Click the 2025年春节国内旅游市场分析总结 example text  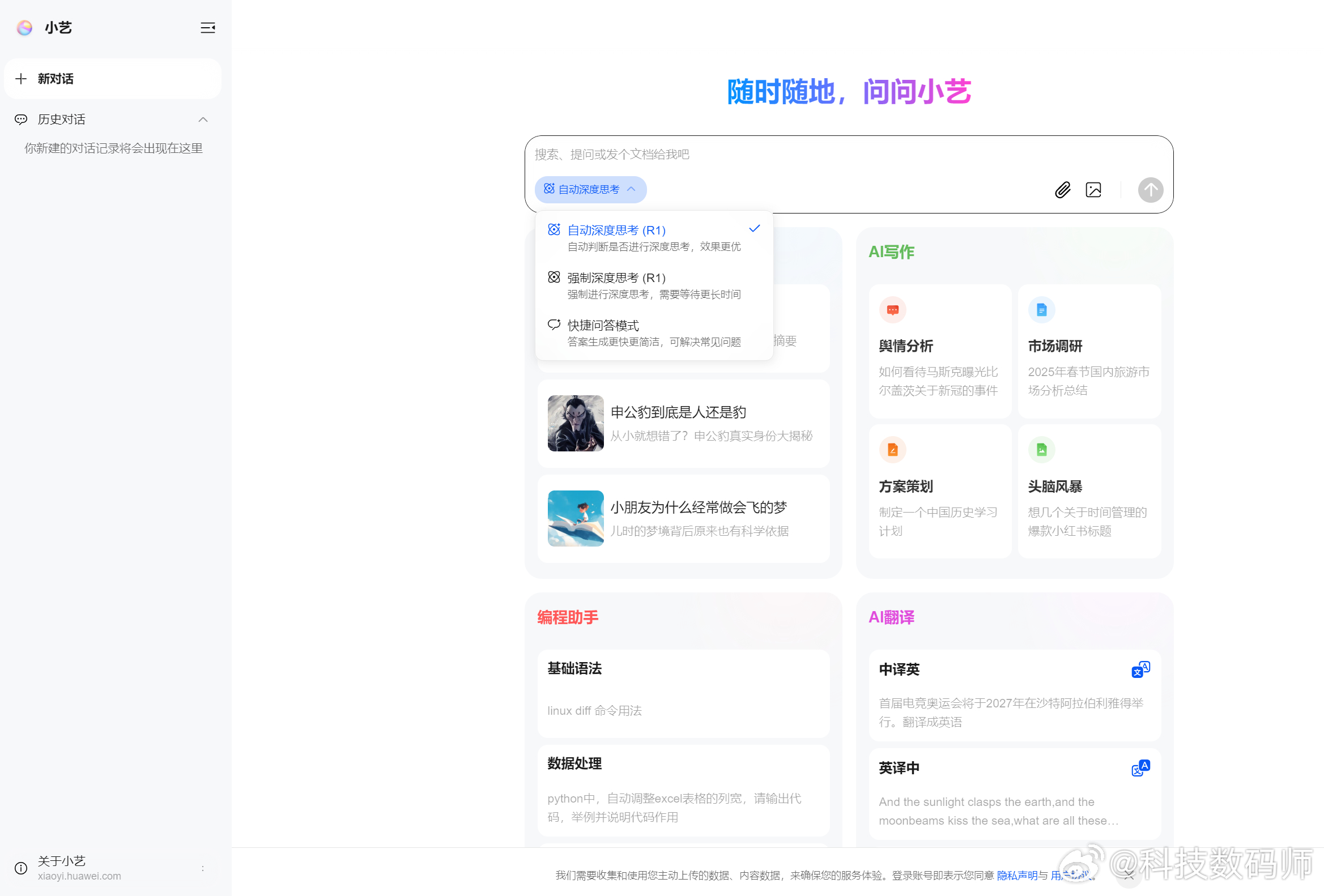[x=1088, y=381]
